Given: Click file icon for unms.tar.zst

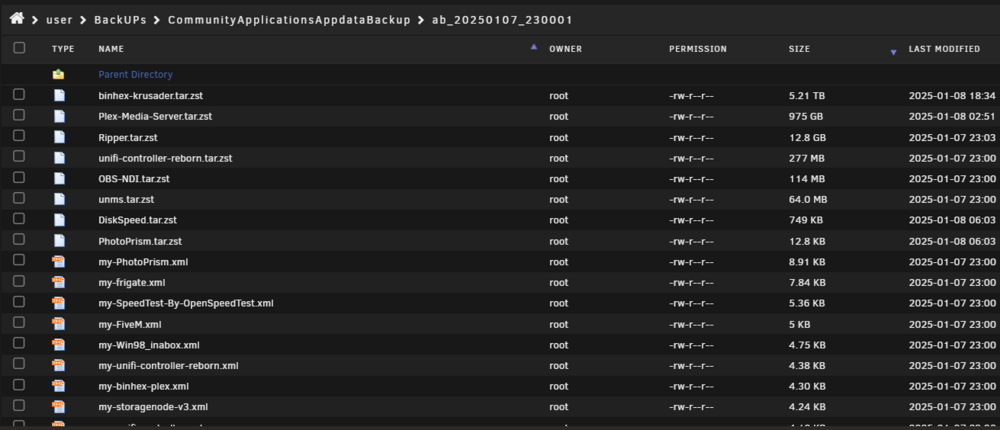Looking at the screenshot, I should [59, 200].
